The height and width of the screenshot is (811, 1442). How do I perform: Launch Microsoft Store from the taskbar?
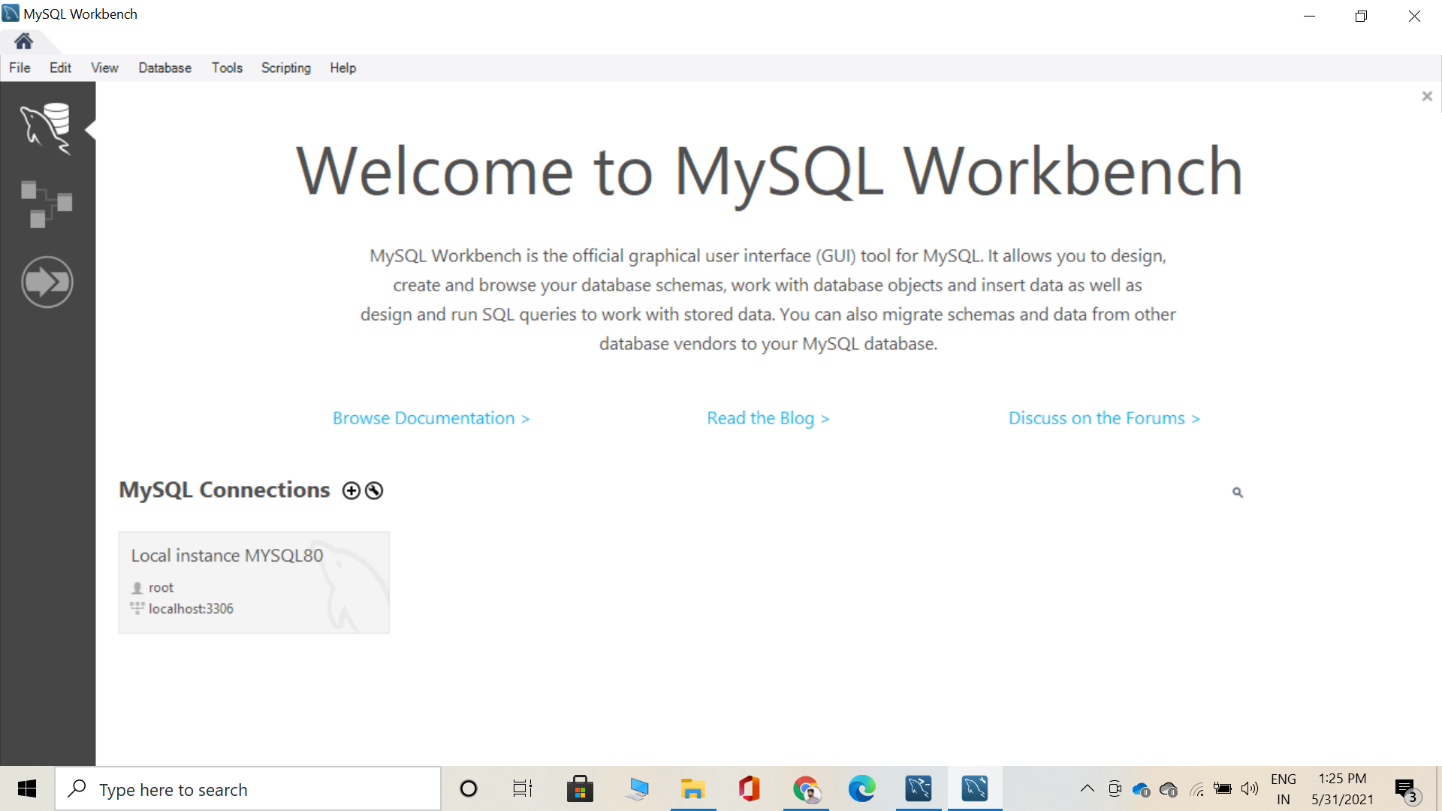[x=580, y=789]
